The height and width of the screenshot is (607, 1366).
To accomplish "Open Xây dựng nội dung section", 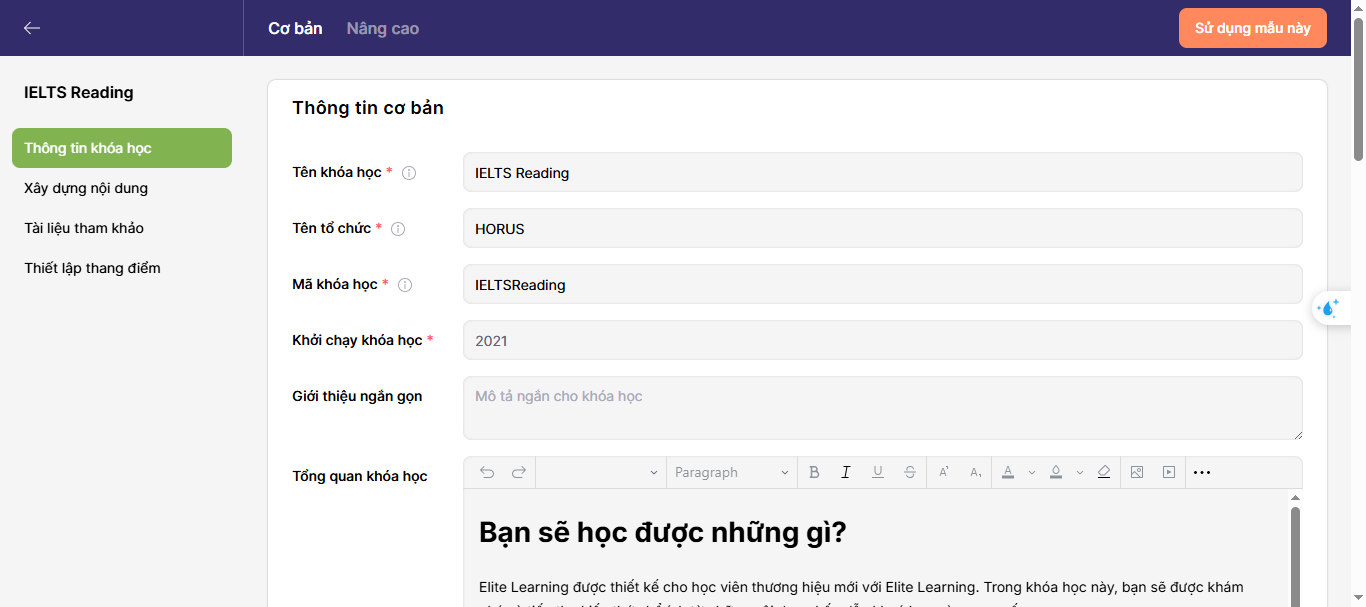I will (86, 188).
